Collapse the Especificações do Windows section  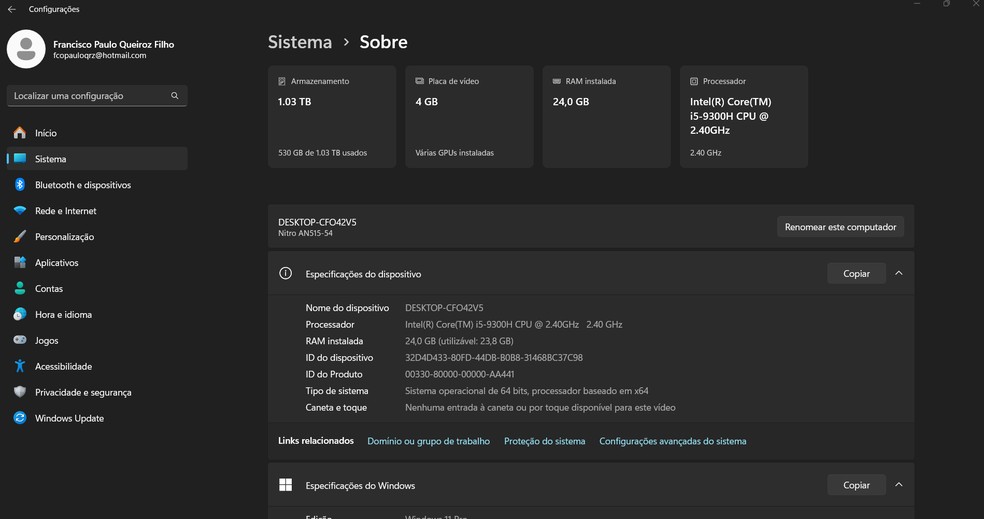click(x=898, y=485)
